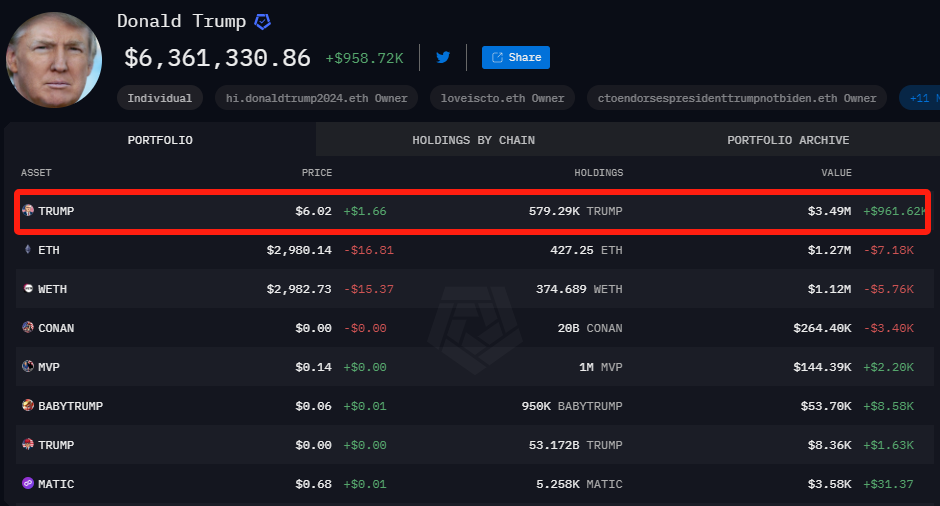Click the hi.donaldtrump2024.eth Owner tag
This screenshot has width=940, height=506.
[x=317, y=98]
